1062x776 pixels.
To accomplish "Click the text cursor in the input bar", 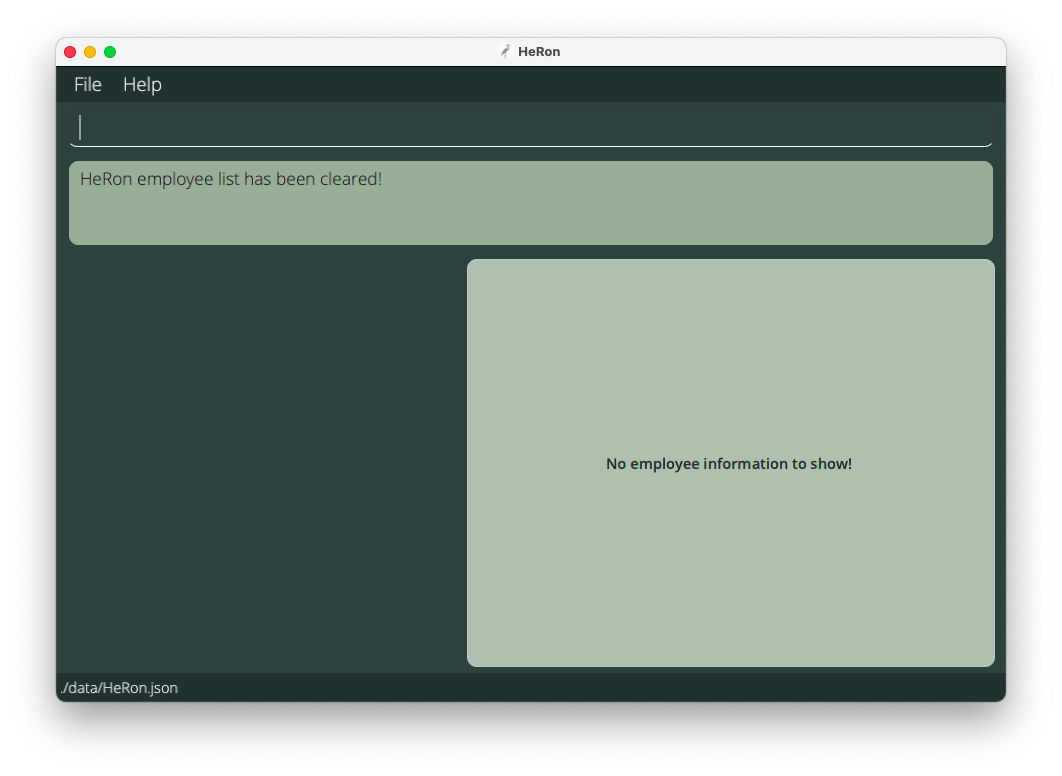I will (x=81, y=127).
